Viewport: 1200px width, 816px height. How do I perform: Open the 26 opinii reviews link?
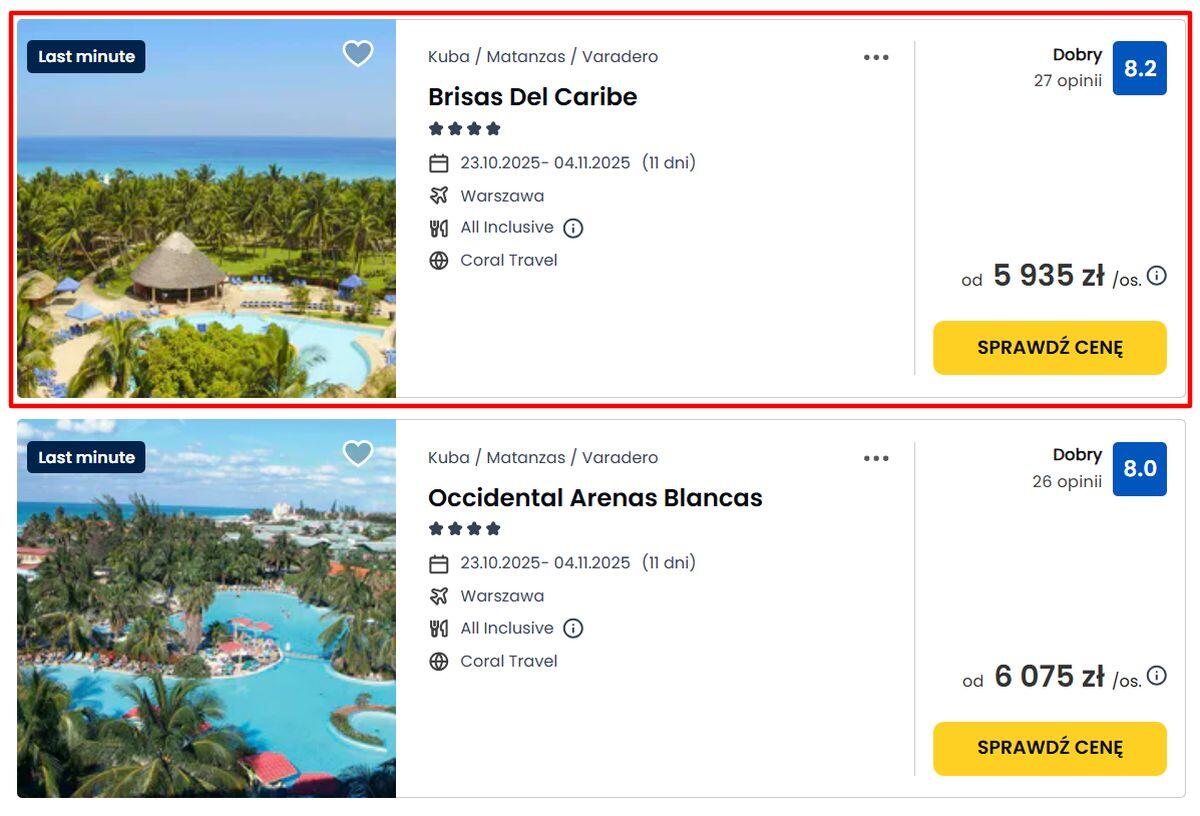1067,482
